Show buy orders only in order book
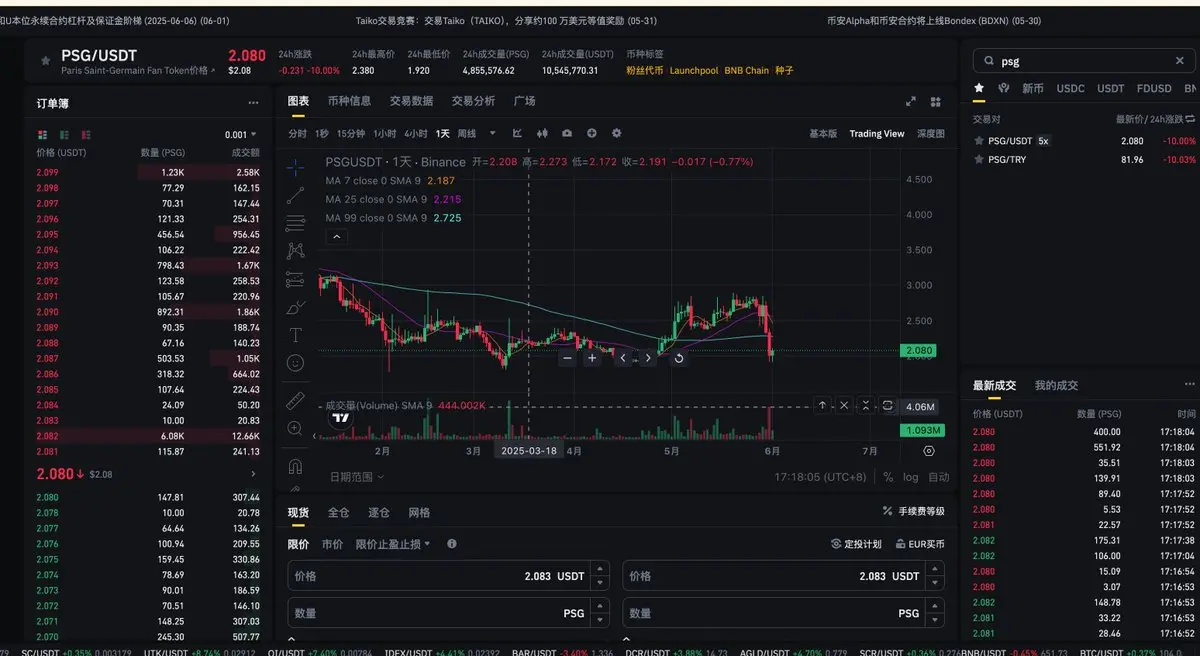 [x=65, y=134]
